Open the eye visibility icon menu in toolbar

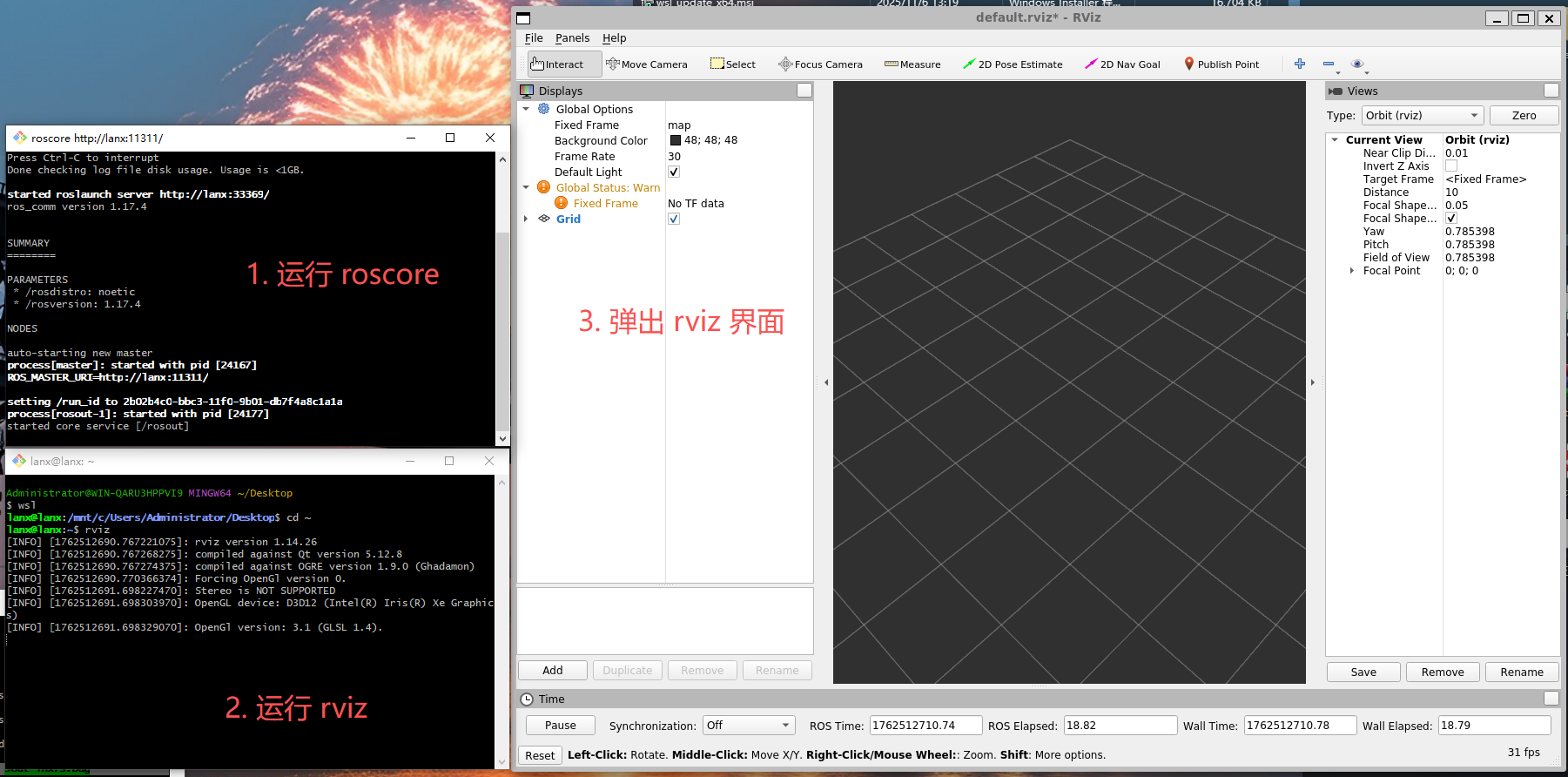point(1358,64)
